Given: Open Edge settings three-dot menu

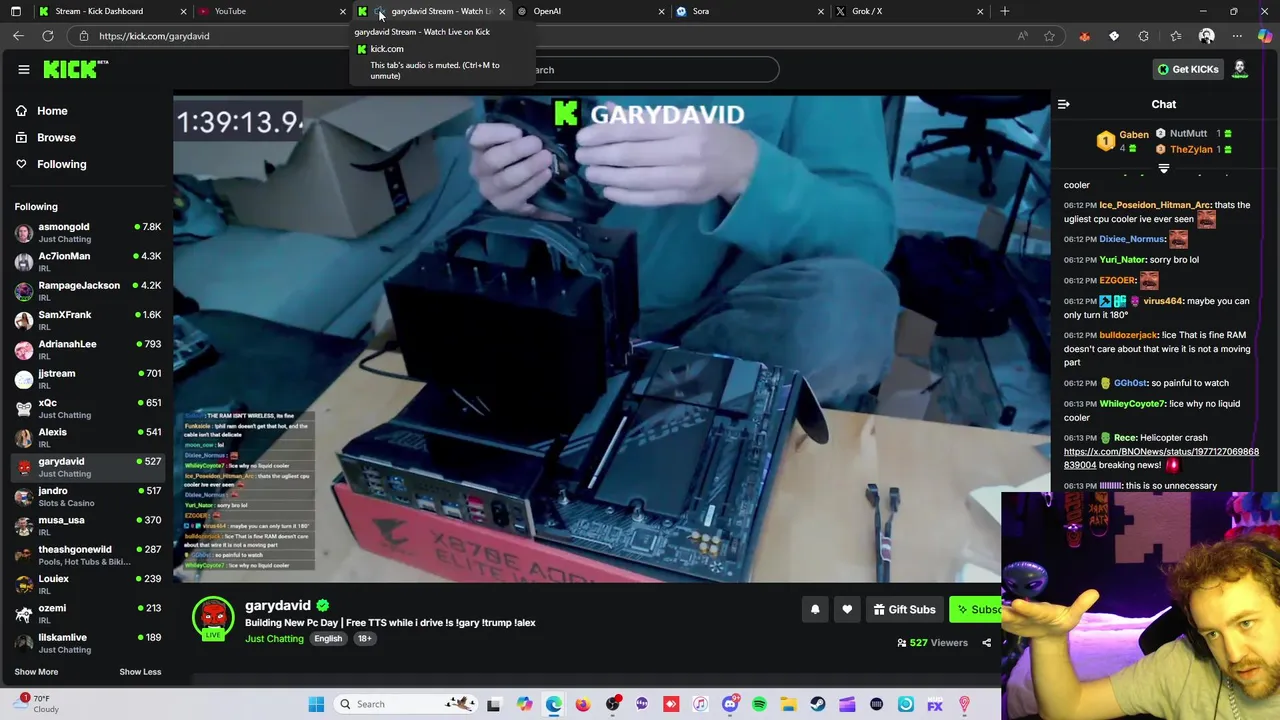Looking at the screenshot, I should [x=1237, y=36].
